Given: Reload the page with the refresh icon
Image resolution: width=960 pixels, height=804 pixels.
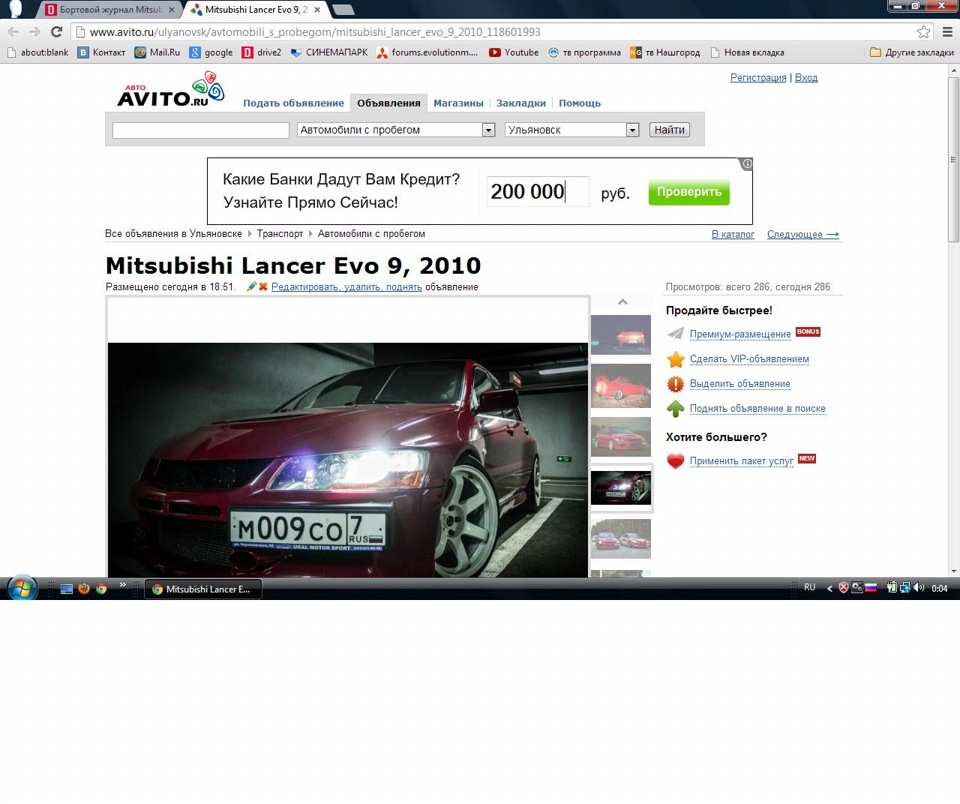Looking at the screenshot, I should [x=56, y=32].
